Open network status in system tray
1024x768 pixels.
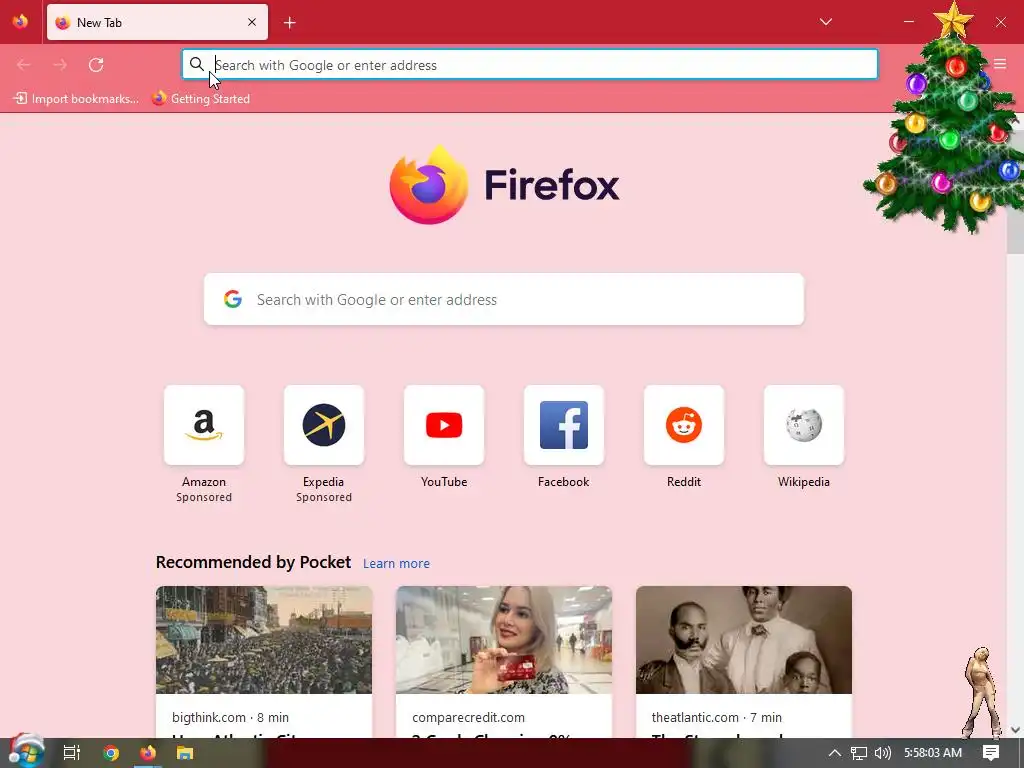859,753
